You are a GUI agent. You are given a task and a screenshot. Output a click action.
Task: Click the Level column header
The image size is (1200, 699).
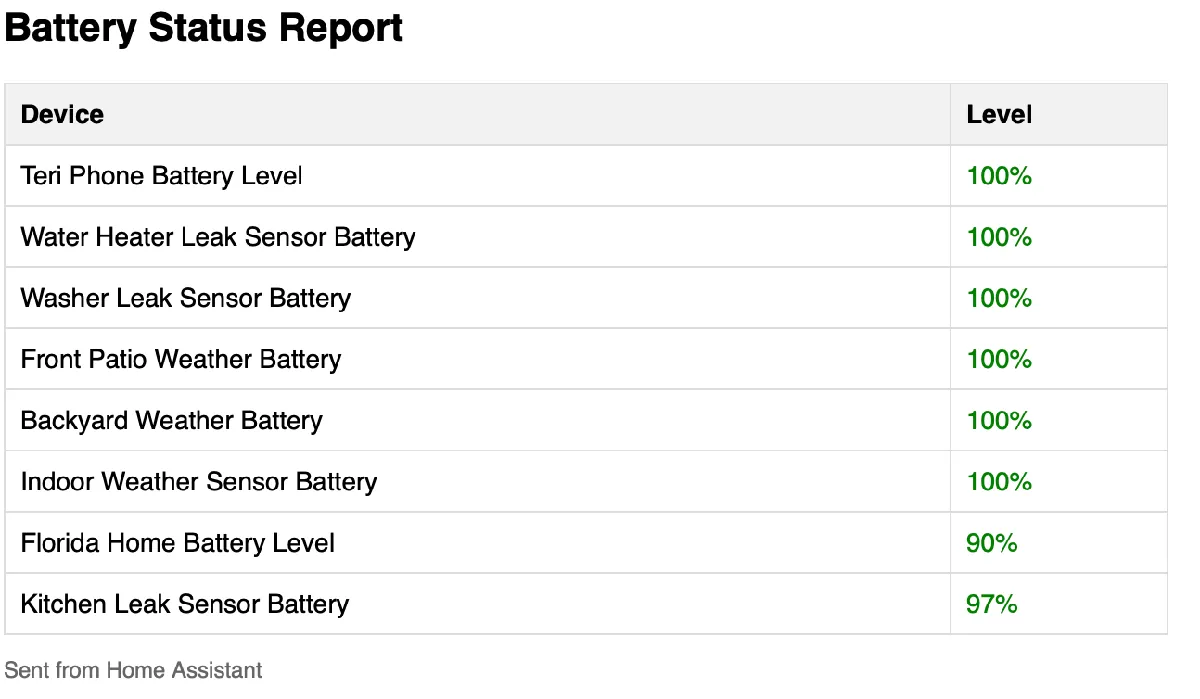tap(999, 115)
